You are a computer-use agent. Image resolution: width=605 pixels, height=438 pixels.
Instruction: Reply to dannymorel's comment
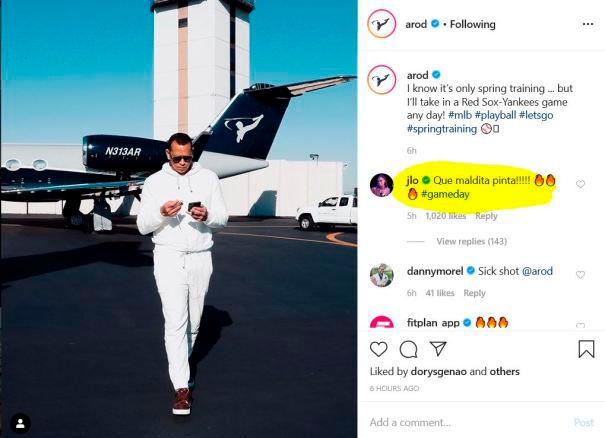coord(474,293)
